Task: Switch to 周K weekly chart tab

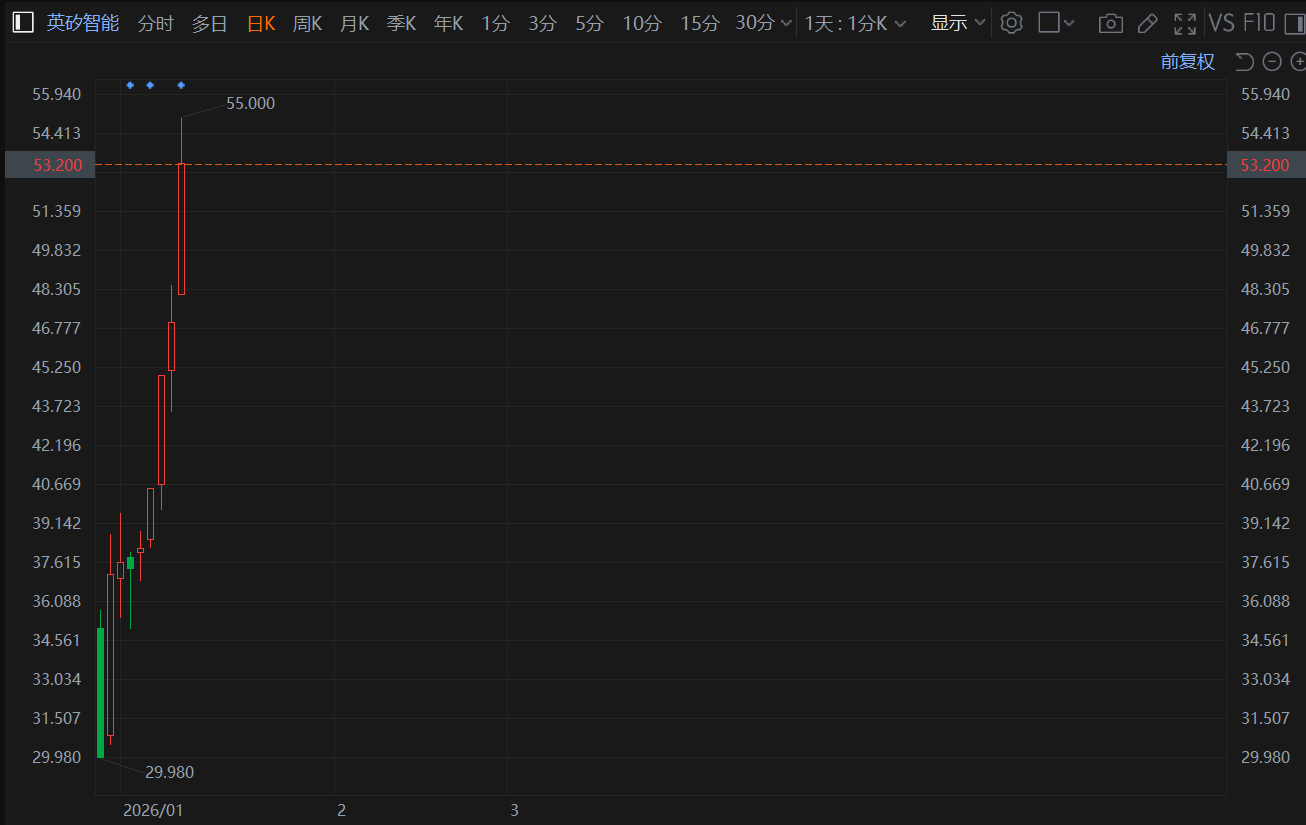Action: 307,23
